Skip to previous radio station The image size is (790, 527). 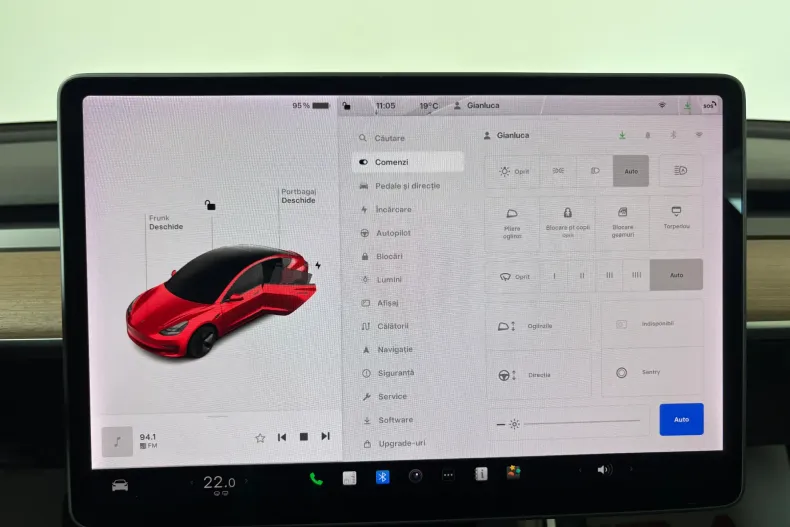coord(282,437)
